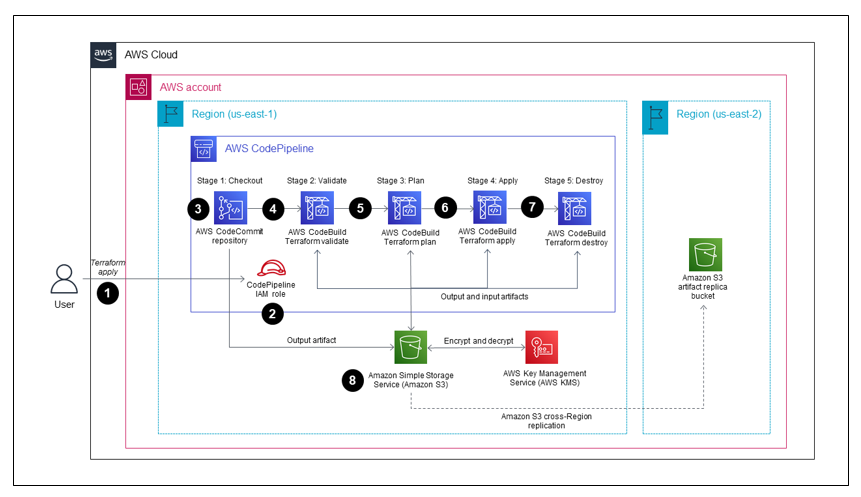The width and height of the screenshot is (861, 497).
Task: Click the 'AWS CodeBuild Terraform destroy' caption
Action: pos(576,238)
